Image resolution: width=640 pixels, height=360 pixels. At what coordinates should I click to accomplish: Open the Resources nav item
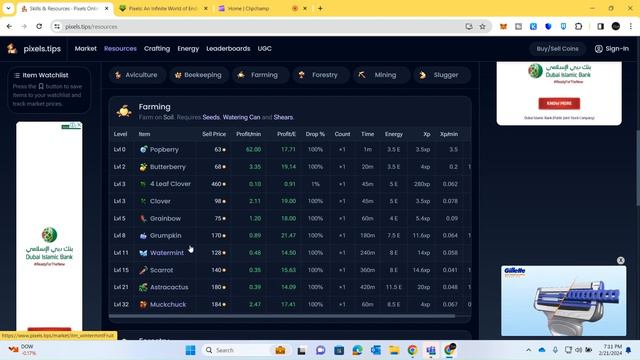[120, 49]
